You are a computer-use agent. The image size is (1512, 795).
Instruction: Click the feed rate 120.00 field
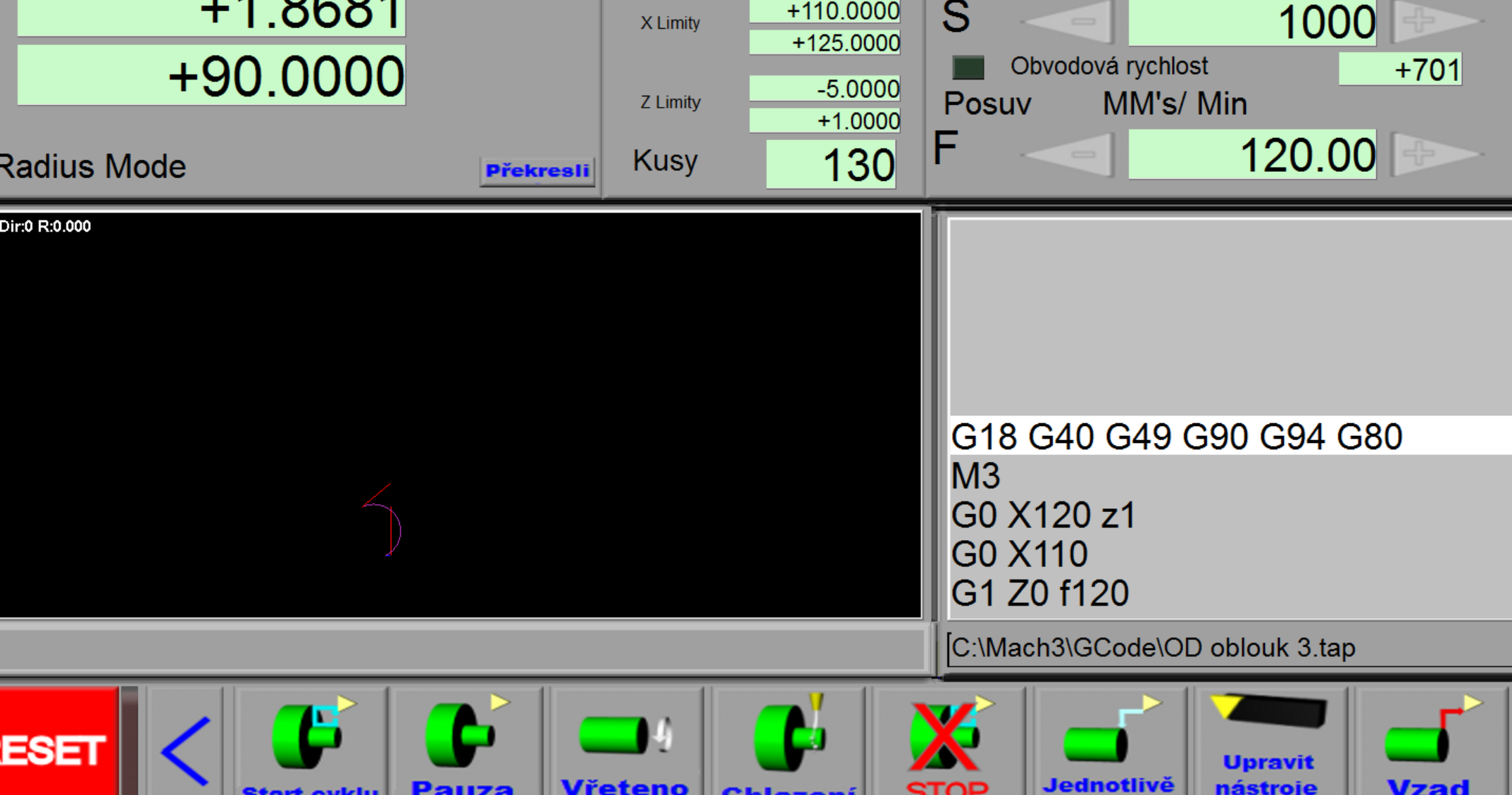[1251, 155]
